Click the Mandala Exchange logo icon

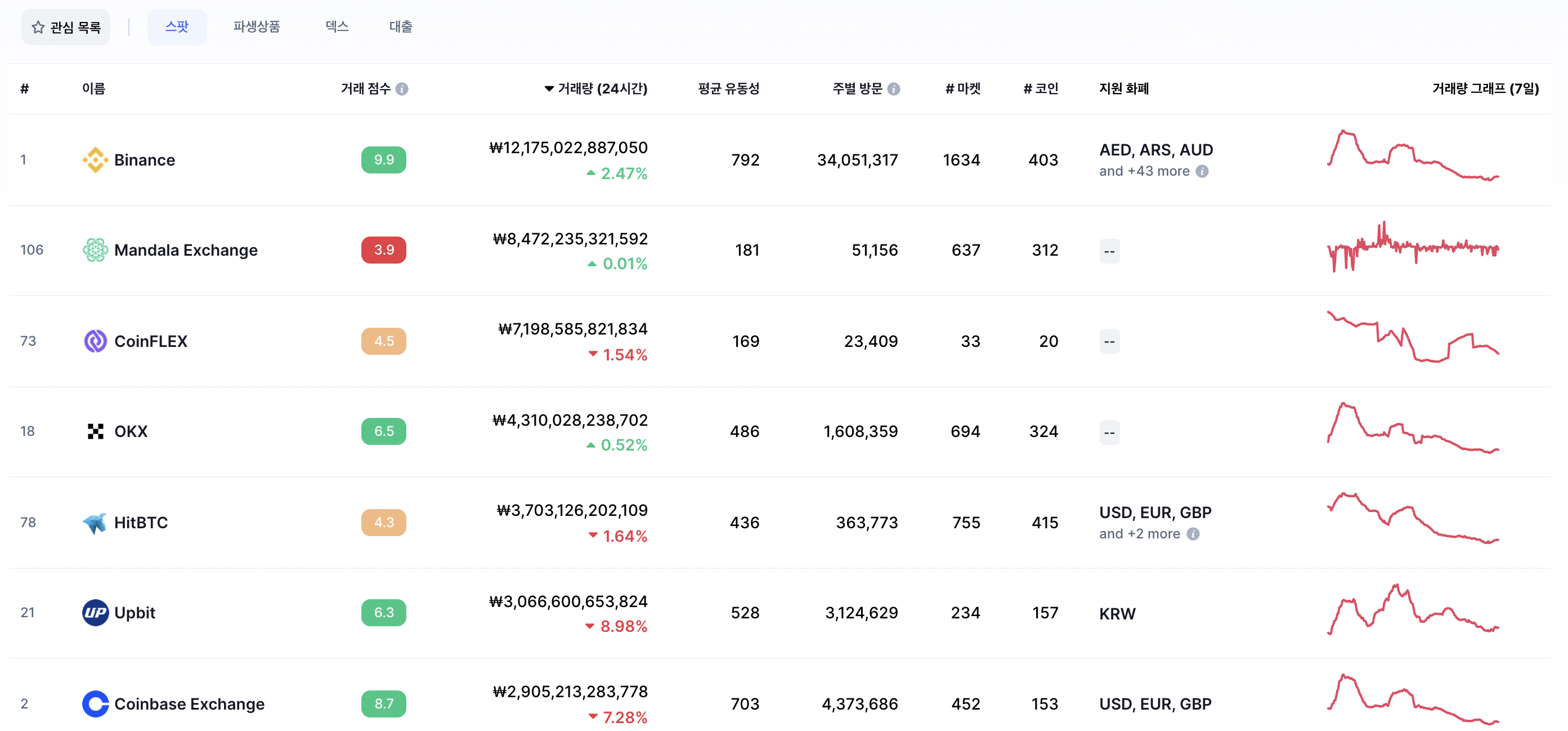point(96,249)
